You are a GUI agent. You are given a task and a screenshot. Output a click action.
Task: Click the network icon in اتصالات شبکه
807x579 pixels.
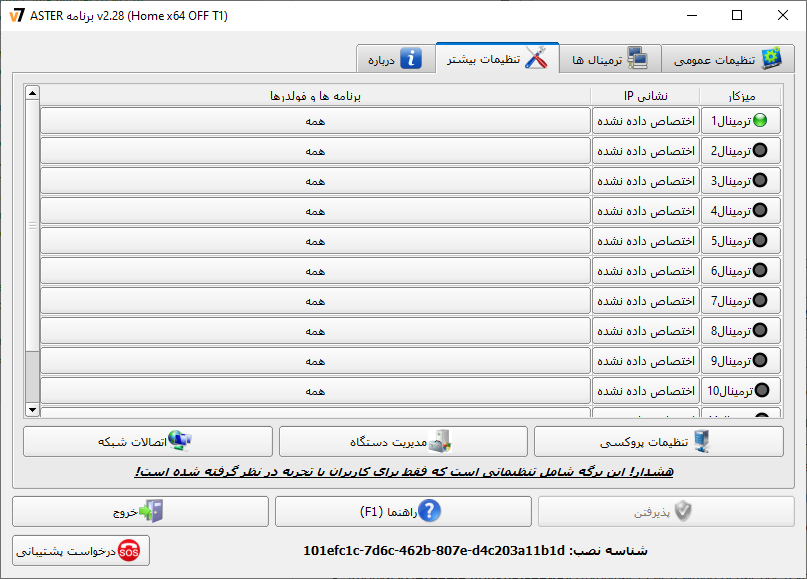tap(180, 441)
